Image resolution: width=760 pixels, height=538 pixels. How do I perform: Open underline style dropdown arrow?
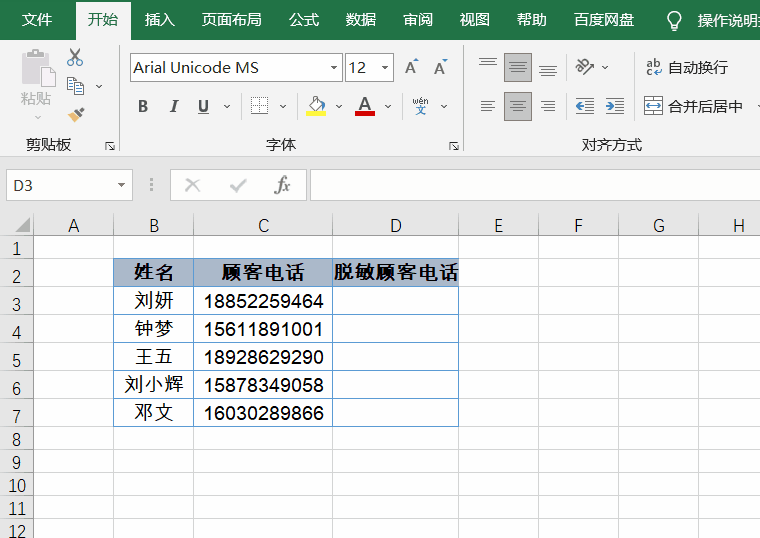227,106
